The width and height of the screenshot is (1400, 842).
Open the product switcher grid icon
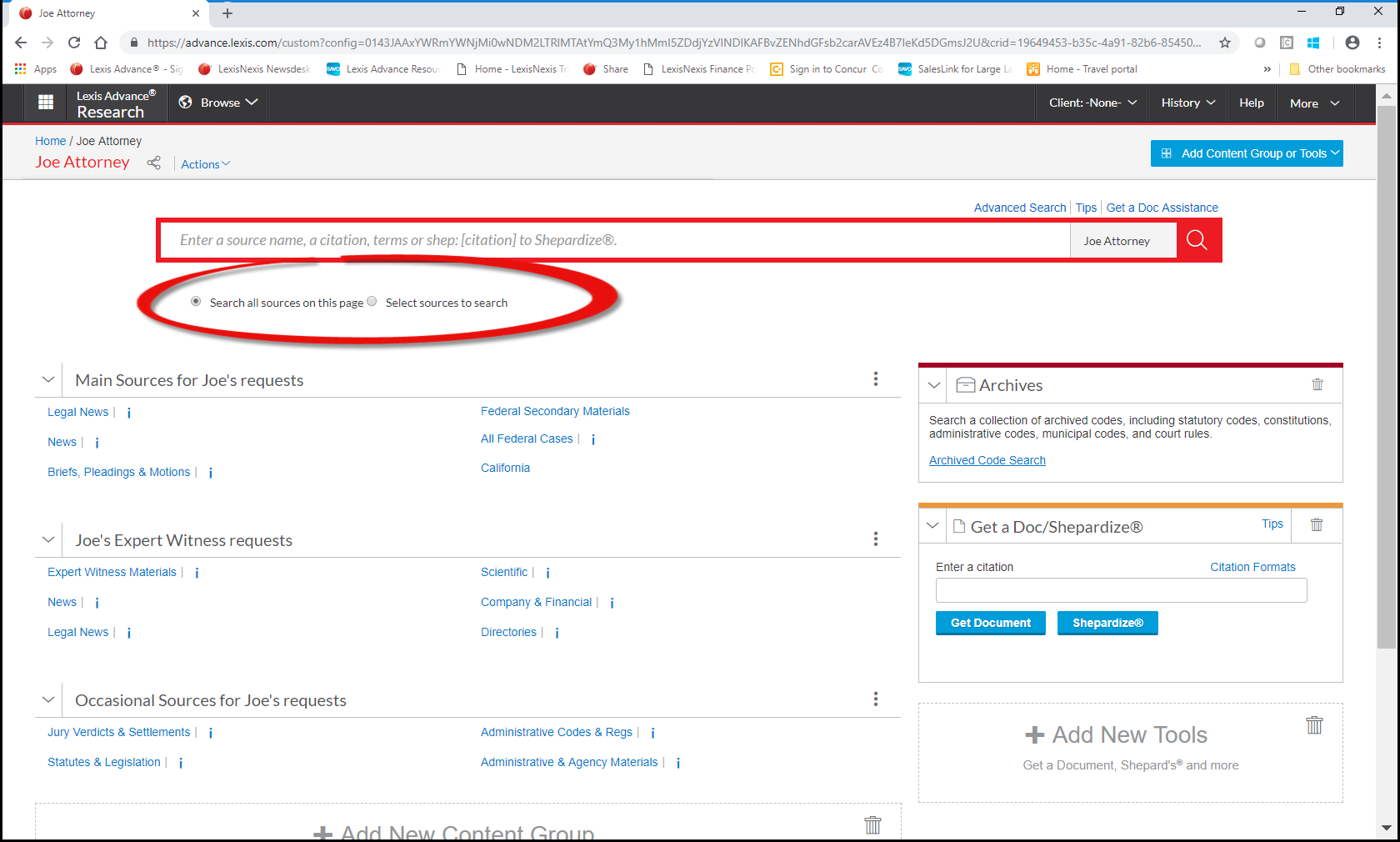(x=46, y=103)
